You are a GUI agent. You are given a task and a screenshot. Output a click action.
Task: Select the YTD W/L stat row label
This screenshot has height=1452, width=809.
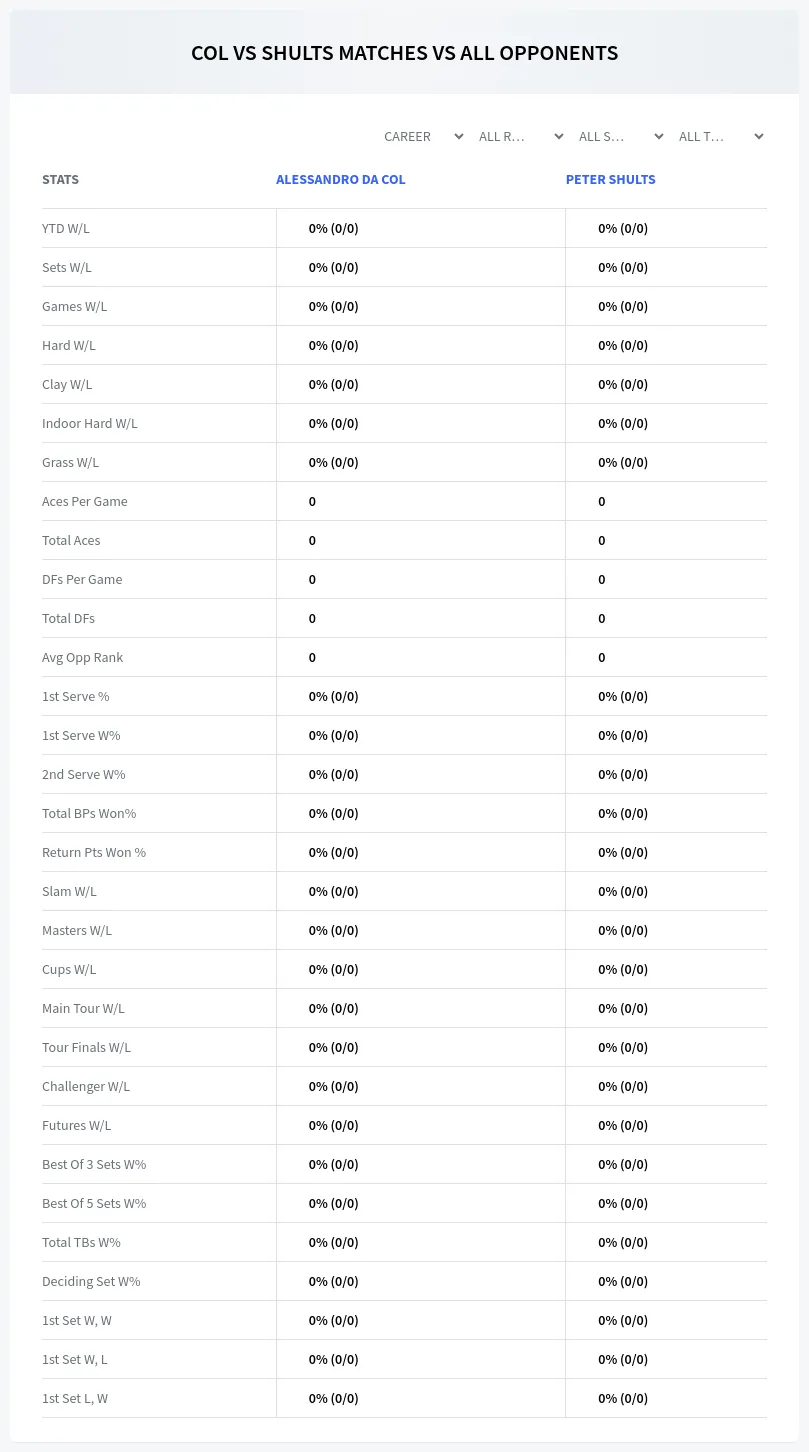click(x=66, y=228)
